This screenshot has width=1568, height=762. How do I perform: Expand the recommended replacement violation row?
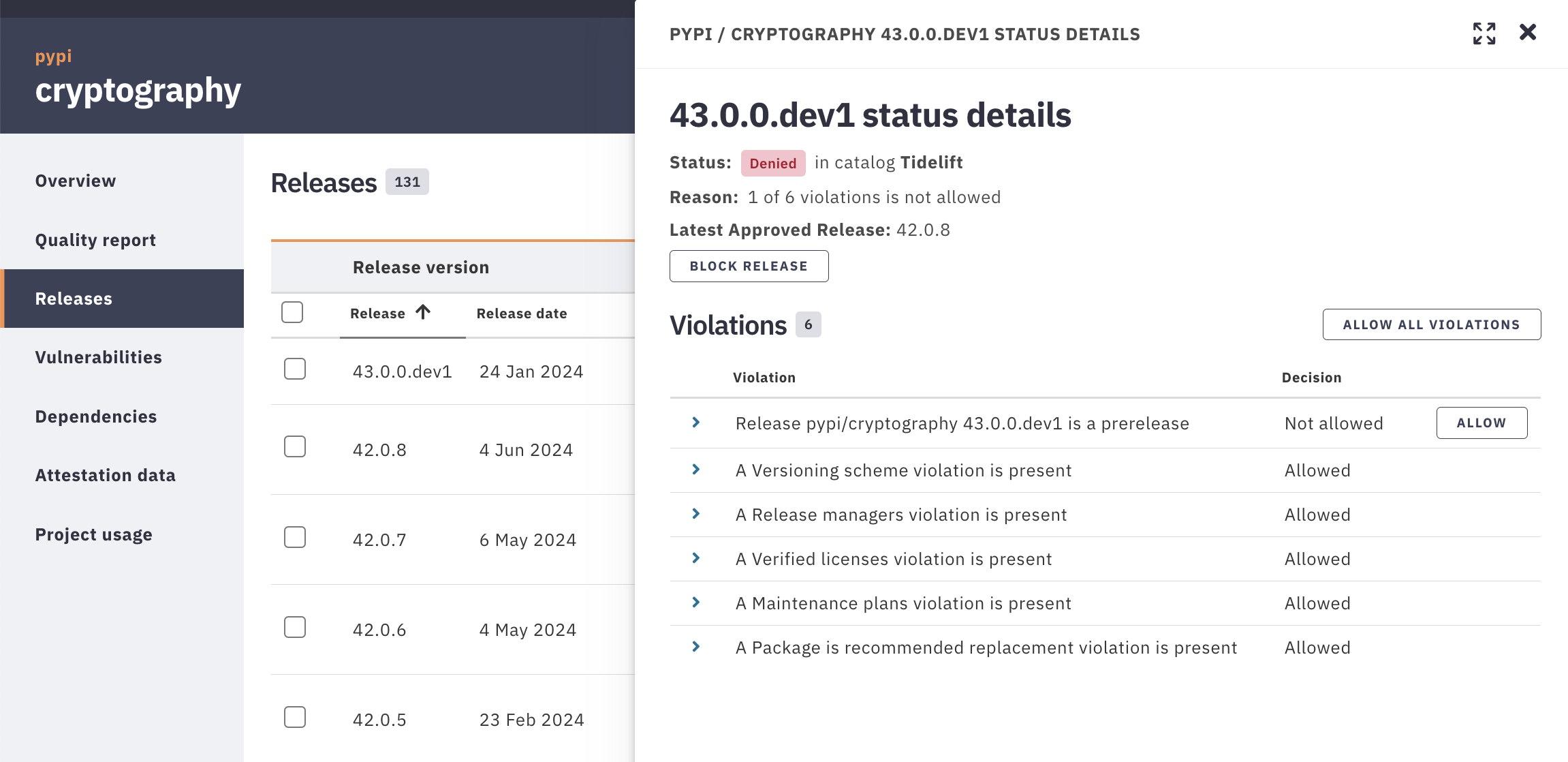(696, 647)
